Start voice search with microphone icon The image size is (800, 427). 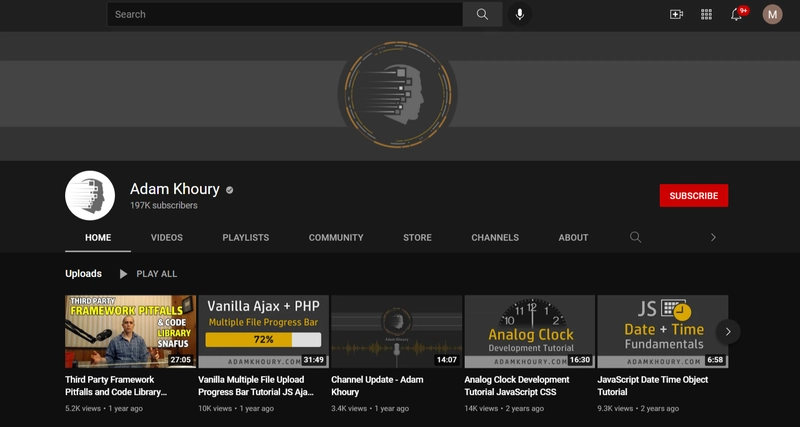[x=519, y=14]
